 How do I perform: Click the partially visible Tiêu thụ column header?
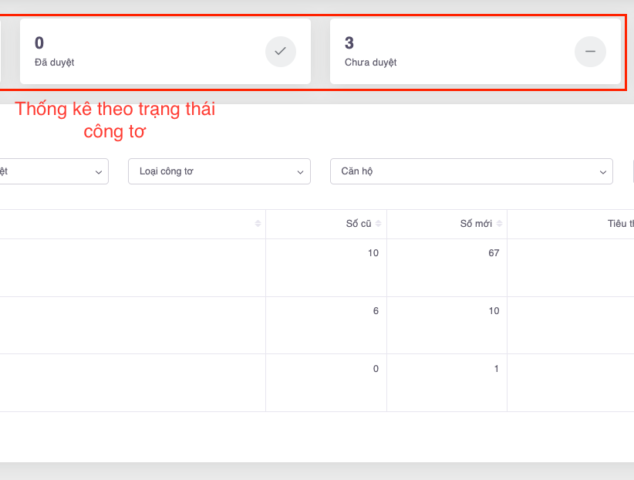[x=618, y=224]
